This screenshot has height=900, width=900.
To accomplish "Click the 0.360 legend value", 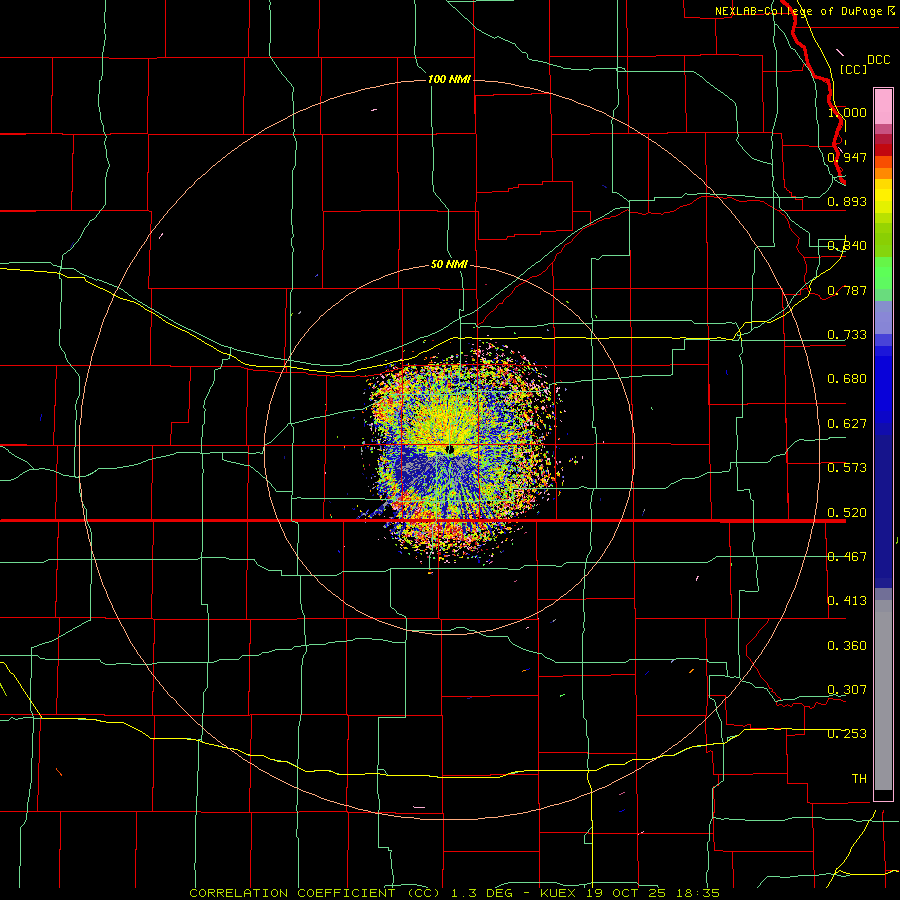I will tap(847, 646).
